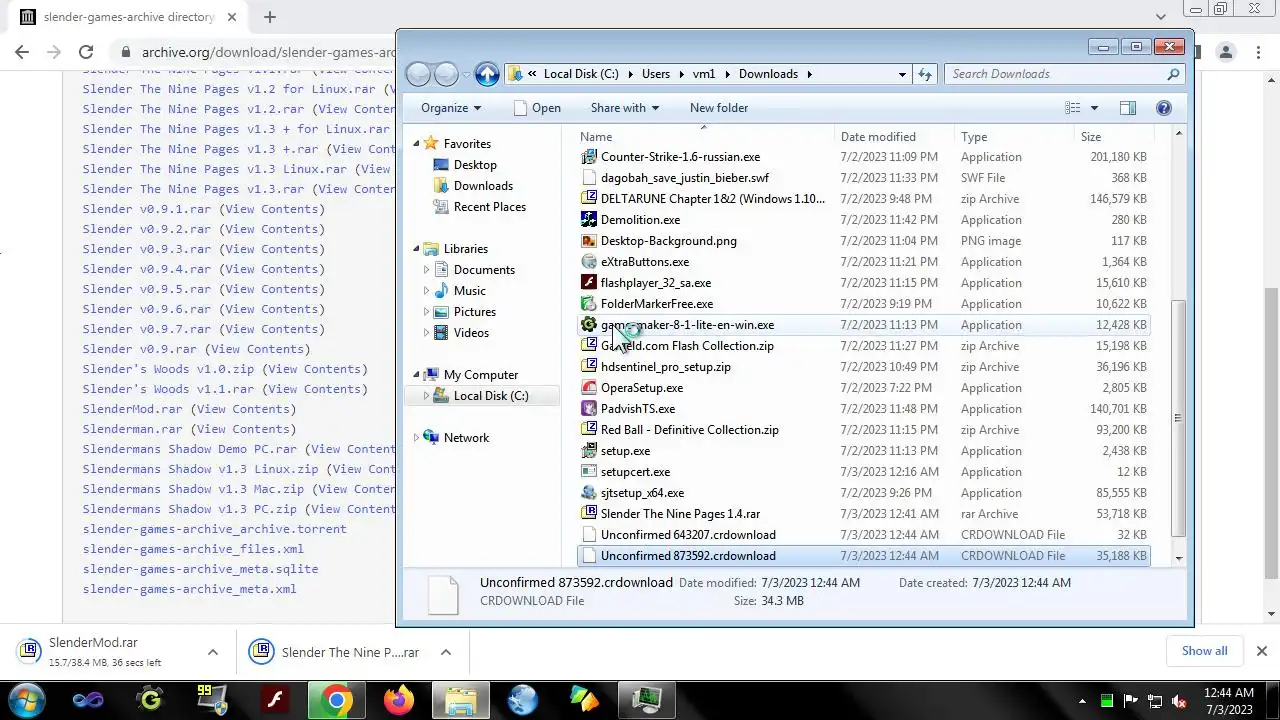
Task: Open the Flash Player taskbar icon
Action: pos(274,700)
